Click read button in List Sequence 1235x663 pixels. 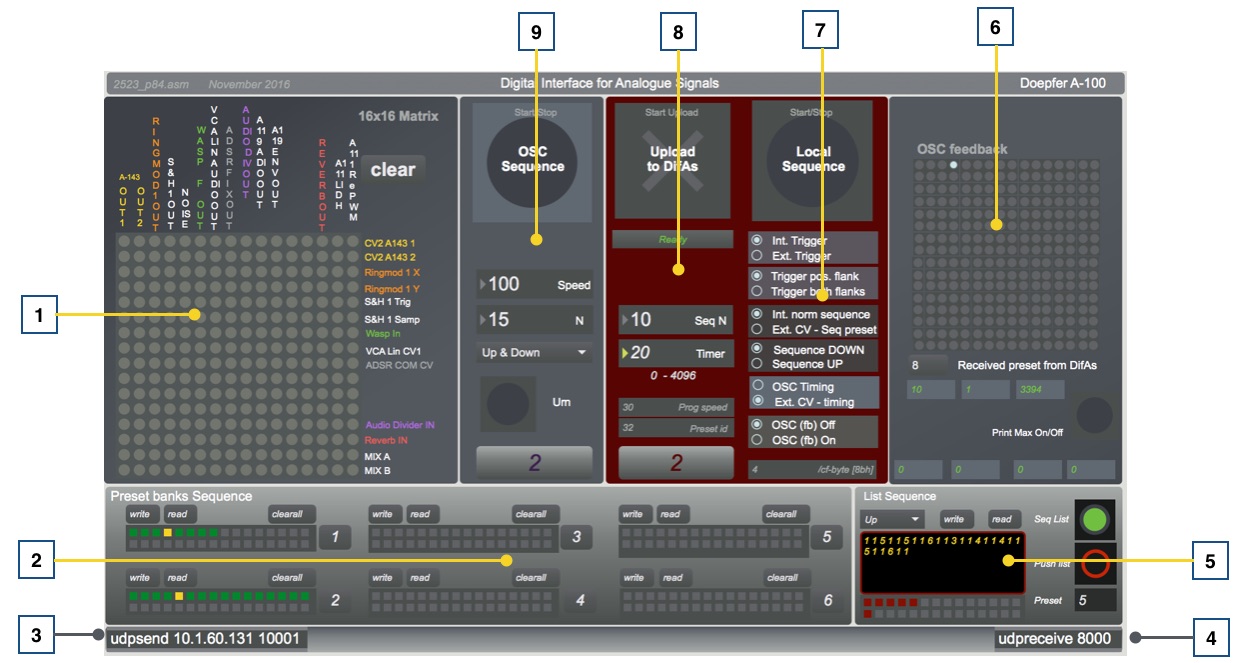point(1001,520)
